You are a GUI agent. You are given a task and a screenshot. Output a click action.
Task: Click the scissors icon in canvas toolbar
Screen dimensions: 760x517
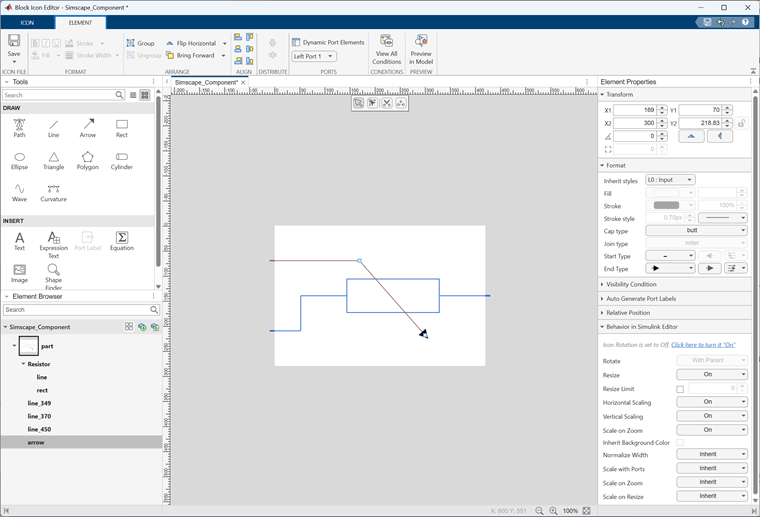pos(386,103)
